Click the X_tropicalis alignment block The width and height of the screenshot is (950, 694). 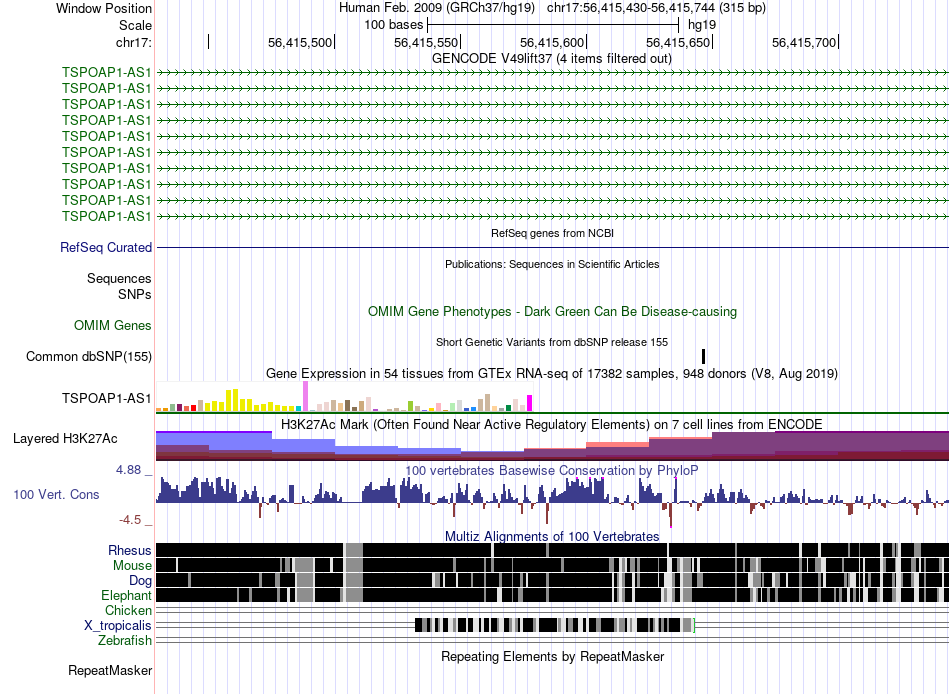tap(554, 625)
